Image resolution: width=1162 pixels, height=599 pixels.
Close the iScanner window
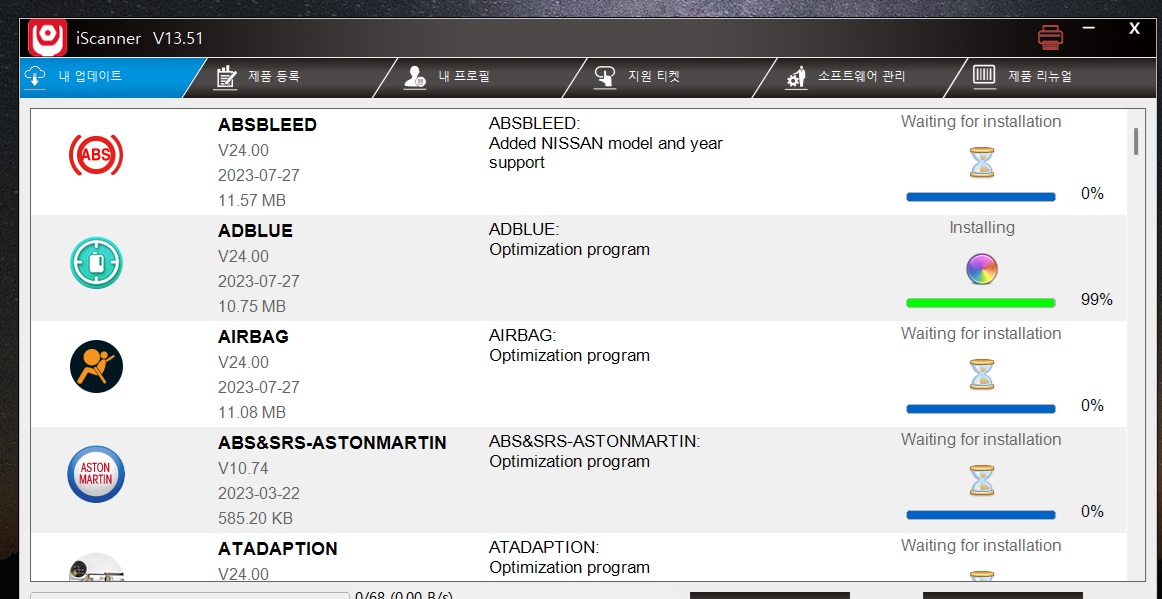pos(1134,29)
